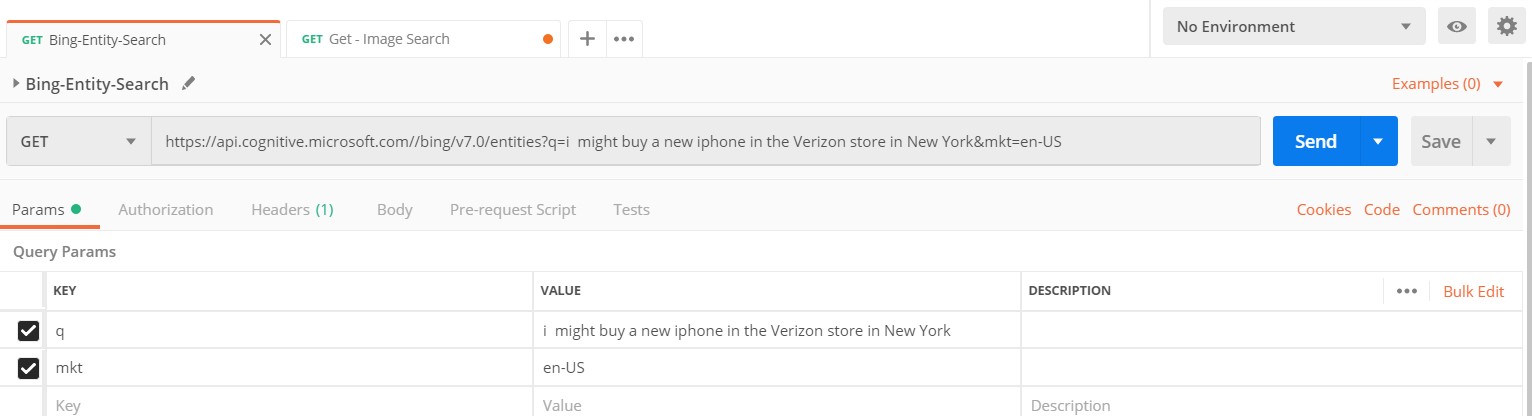Viewport: 1532px width, 416px height.
Task: Open the GET method dropdown
Action: point(78,141)
